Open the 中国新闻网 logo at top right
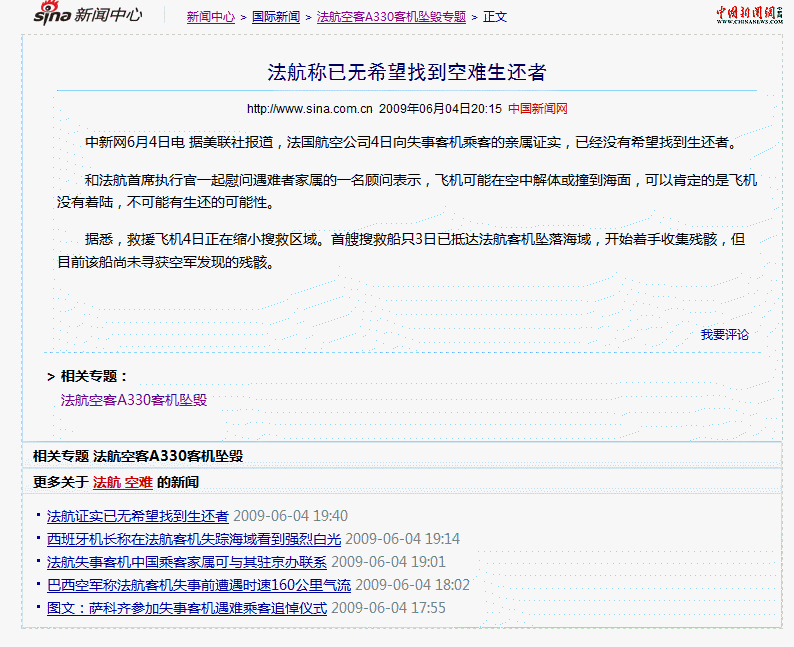This screenshot has height=647, width=794. pos(748,12)
